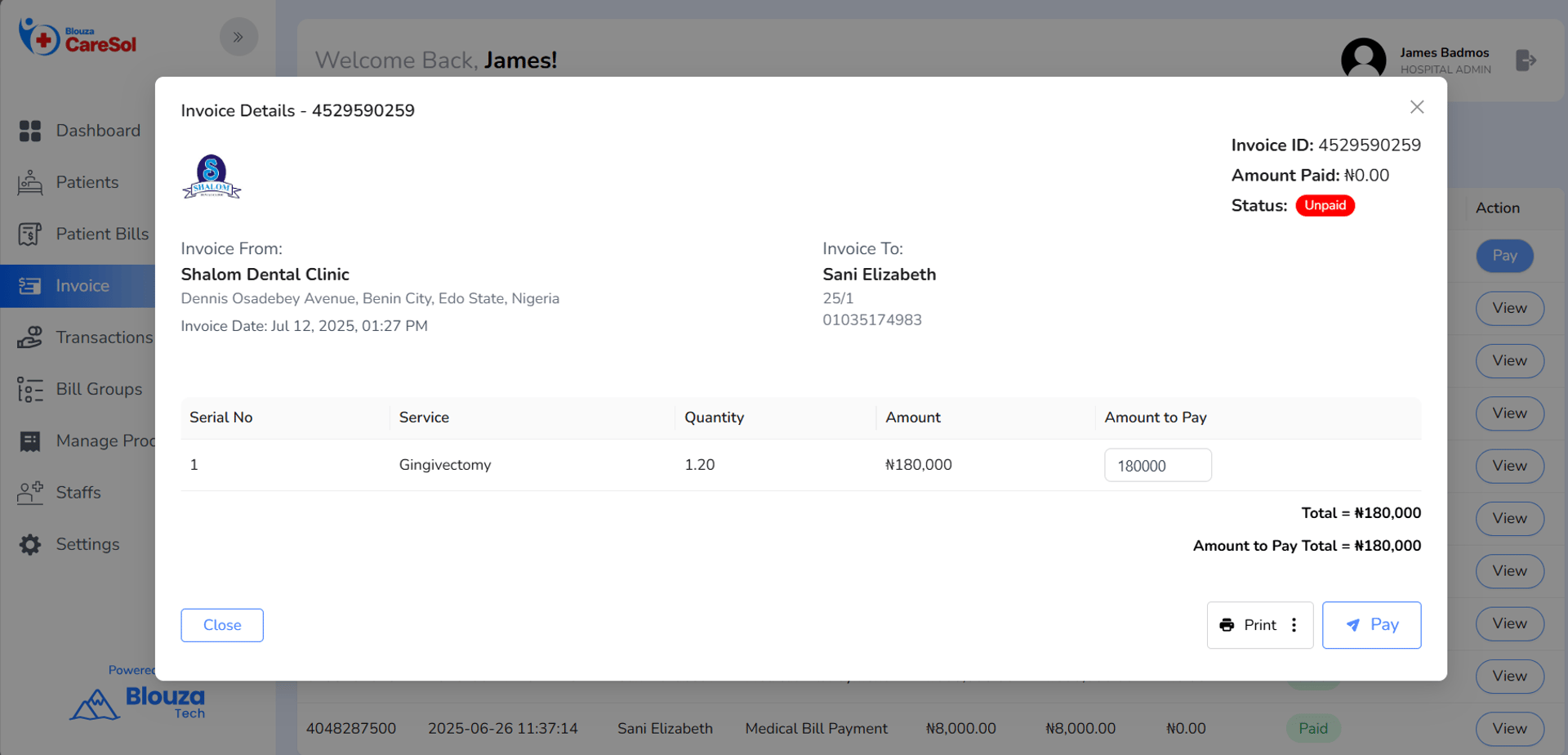Click the Bill Groups list icon
The image size is (1568, 755).
(30, 390)
